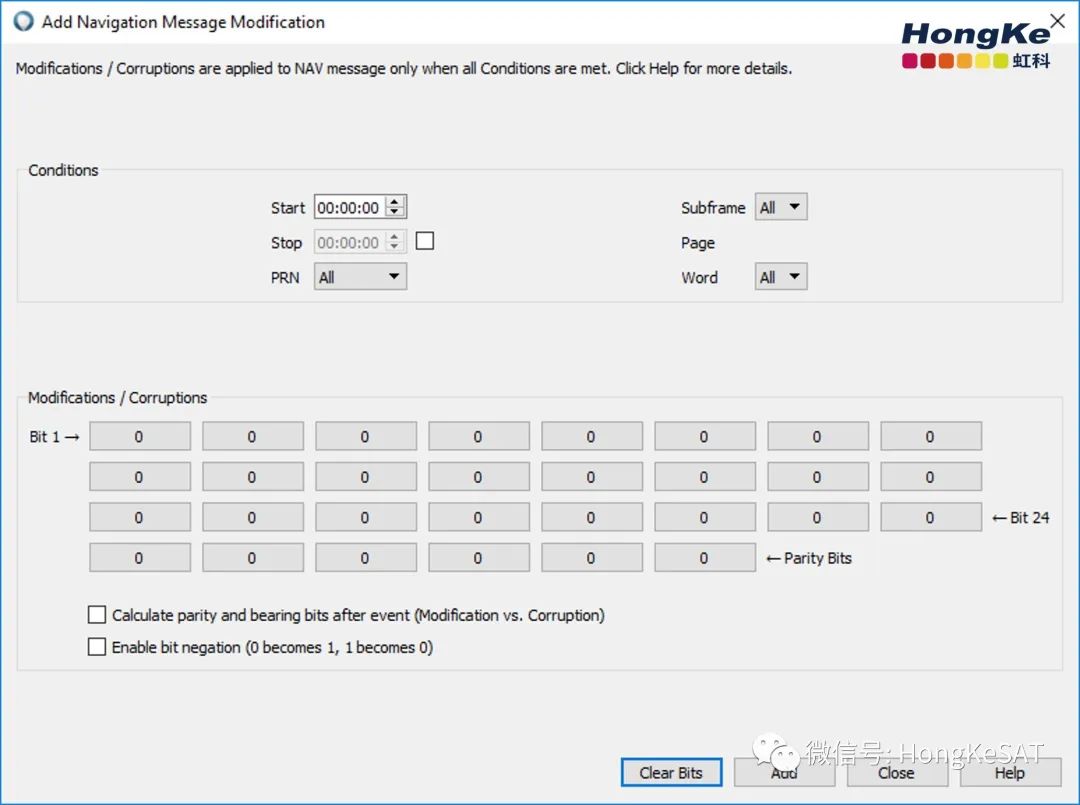
Task: Toggle bit 16, last in the second bit row
Action: [x=931, y=477]
